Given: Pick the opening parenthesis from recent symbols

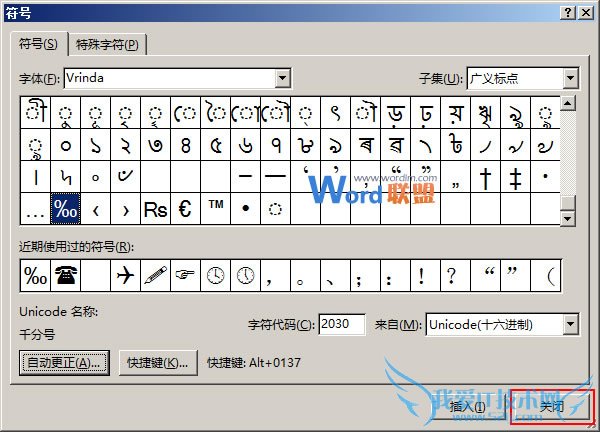Looking at the screenshot, I should coord(546,276).
